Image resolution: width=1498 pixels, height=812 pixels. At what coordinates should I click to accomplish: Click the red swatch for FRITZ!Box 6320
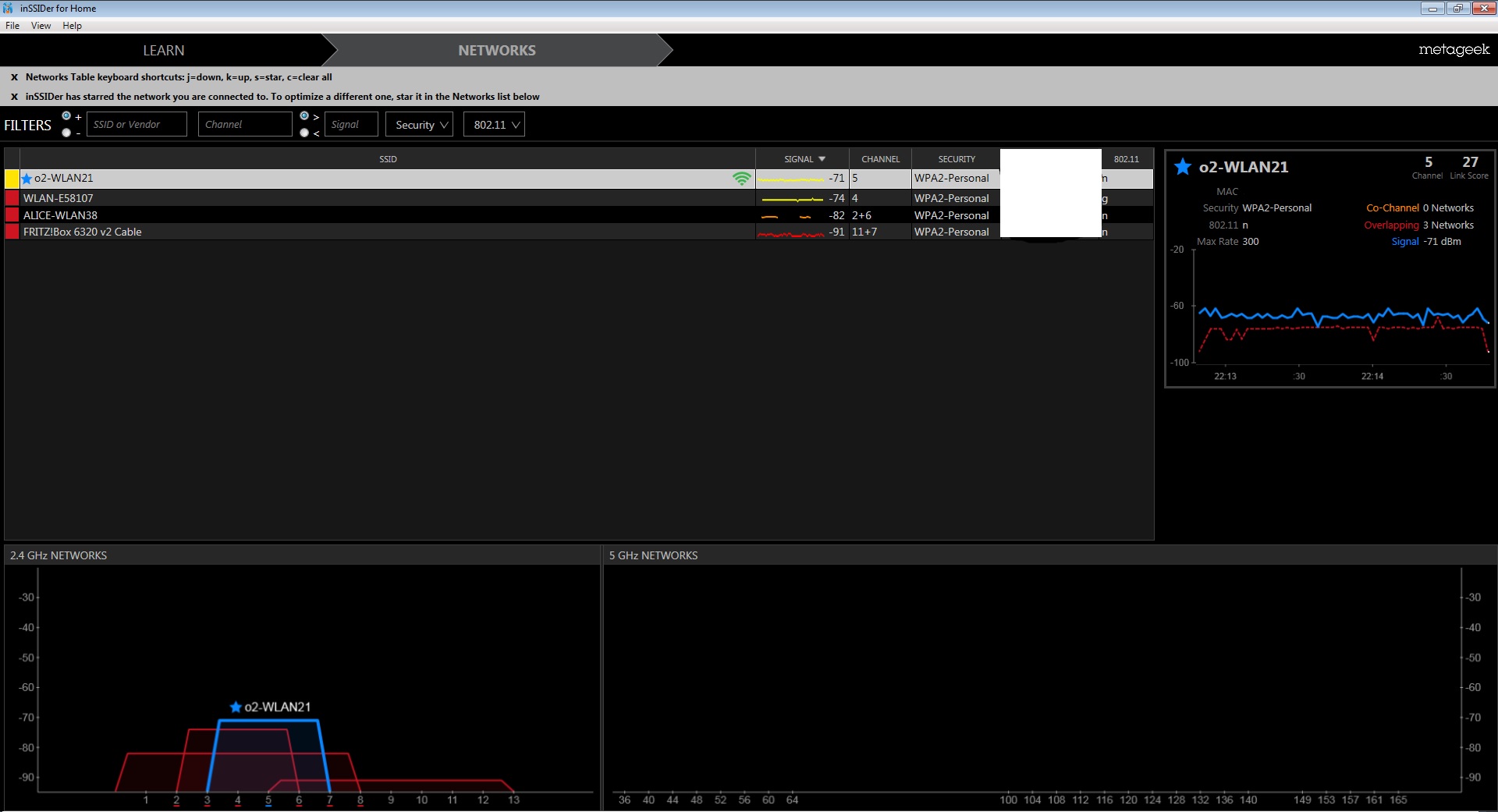12,232
